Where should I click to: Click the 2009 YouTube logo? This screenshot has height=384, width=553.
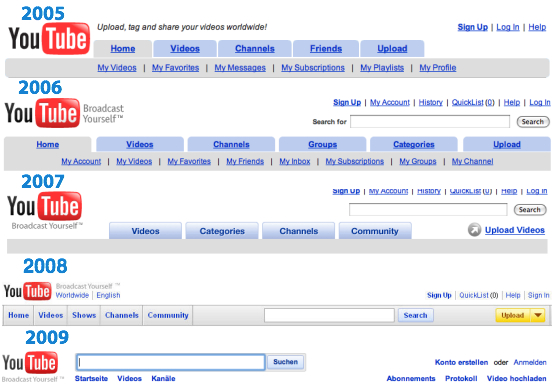pyautogui.click(x=30, y=362)
